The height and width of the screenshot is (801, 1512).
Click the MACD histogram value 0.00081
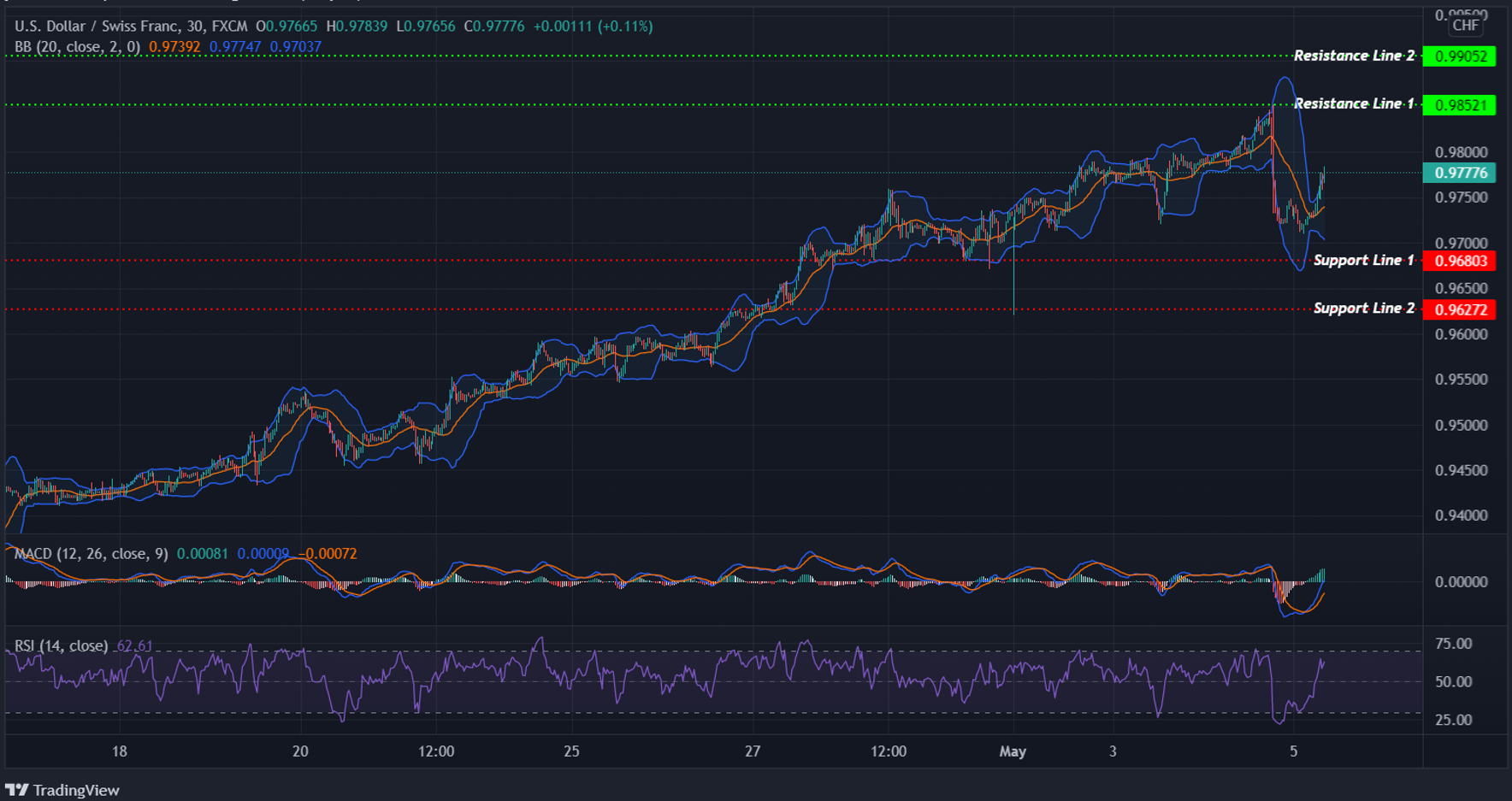203,554
